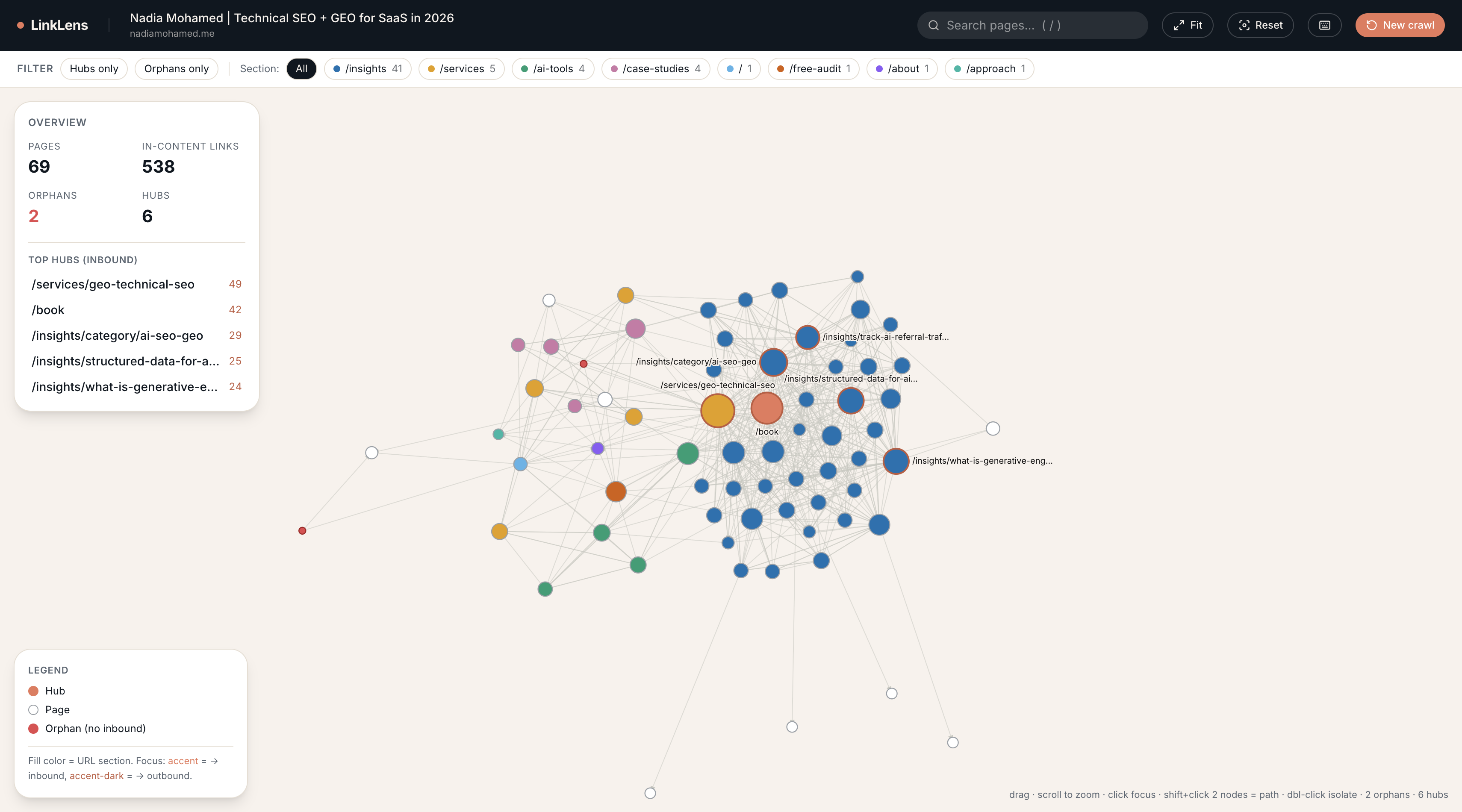Click the status hint text at bottom right
The height and width of the screenshot is (812, 1462).
click(1228, 794)
